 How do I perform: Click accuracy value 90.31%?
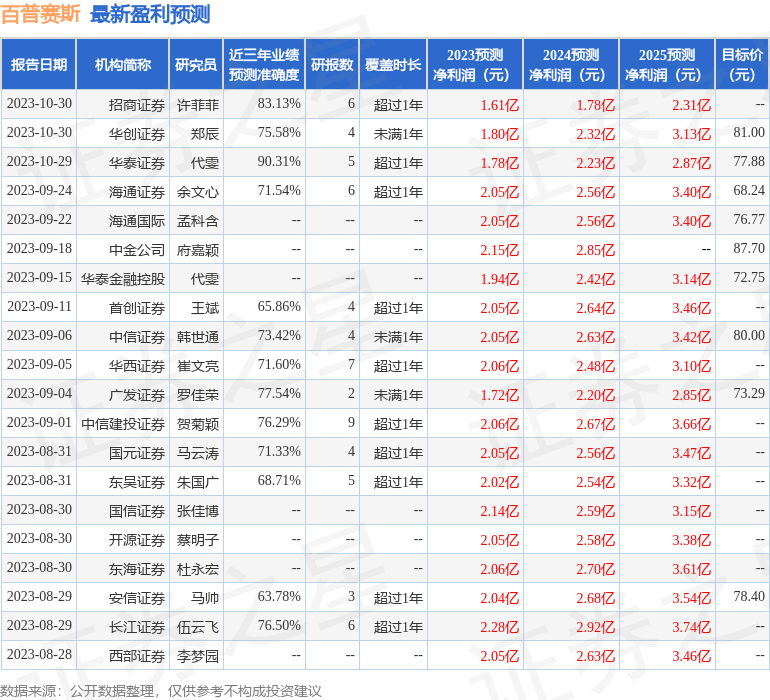(x=279, y=161)
